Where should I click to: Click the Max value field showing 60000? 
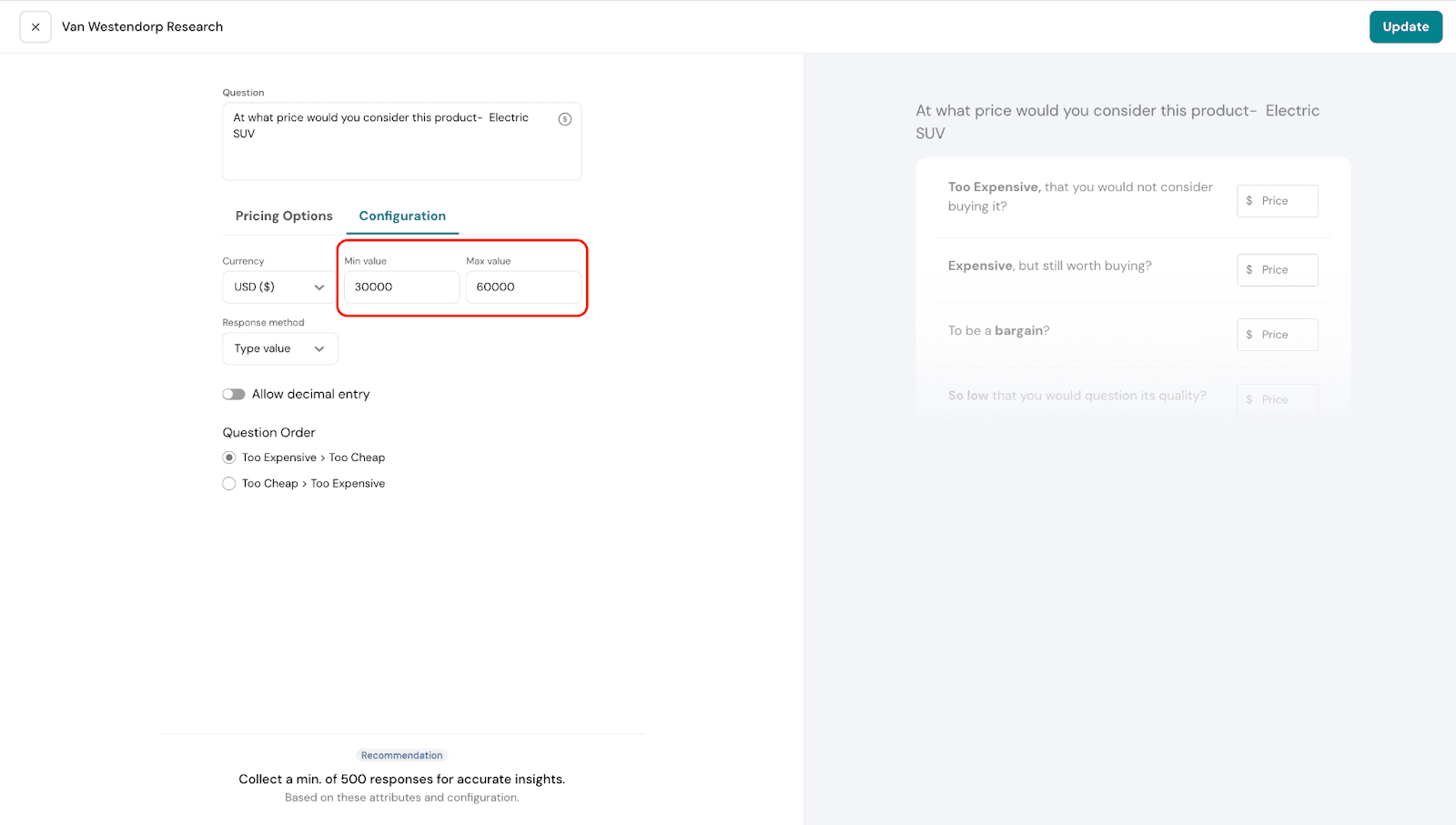[x=523, y=287]
